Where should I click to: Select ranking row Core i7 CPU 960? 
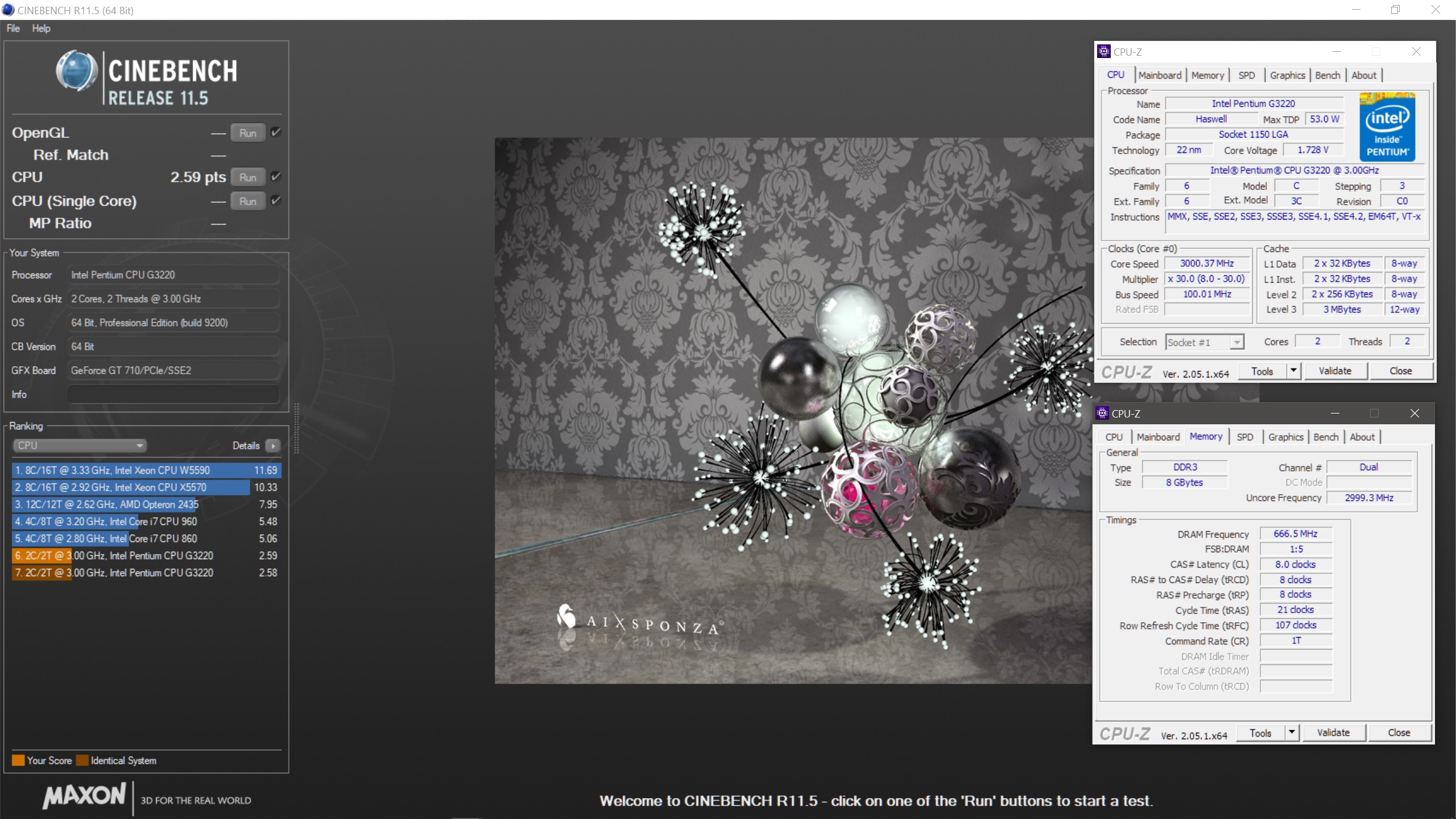coord(146,522)
